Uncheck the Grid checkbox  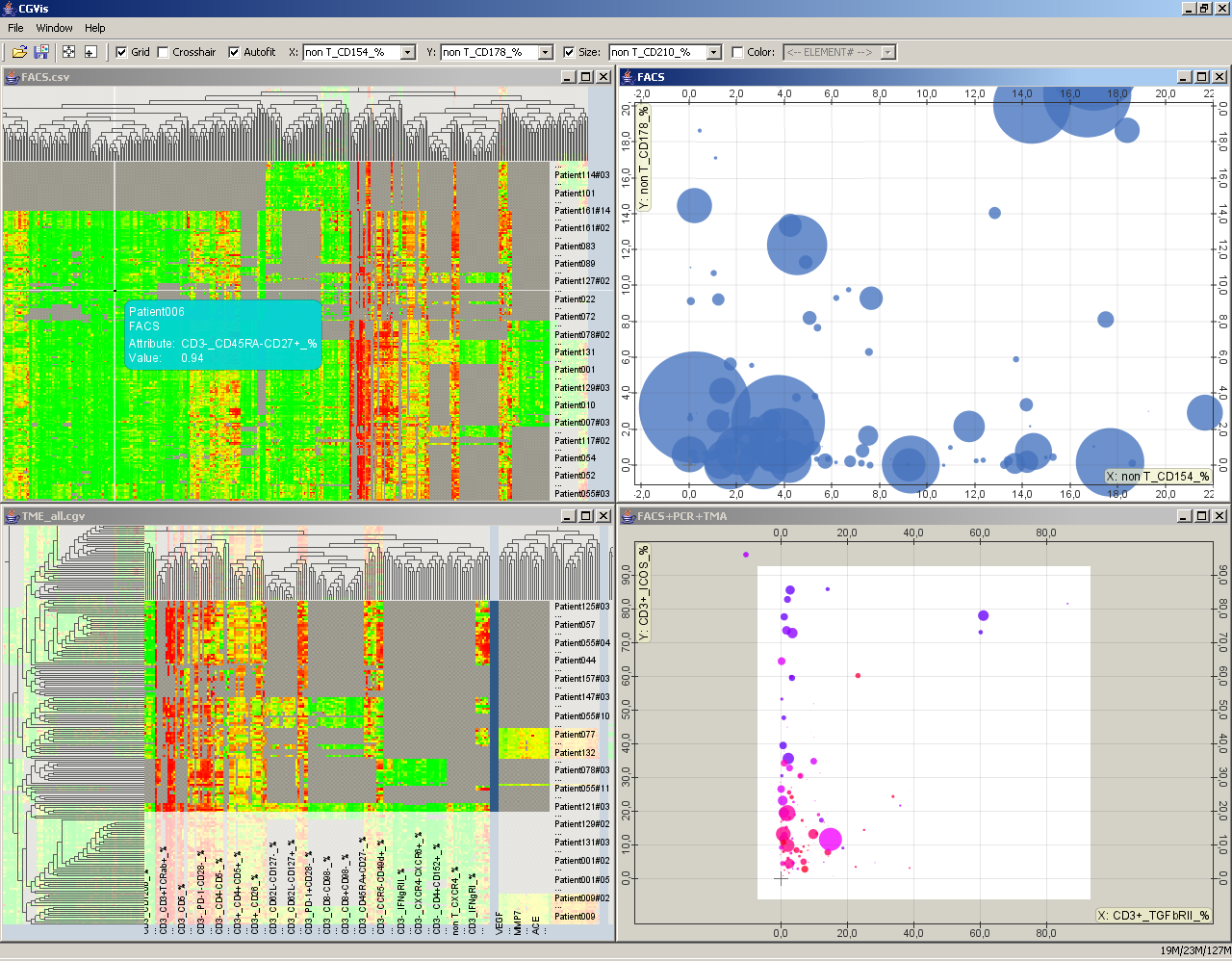122,53
